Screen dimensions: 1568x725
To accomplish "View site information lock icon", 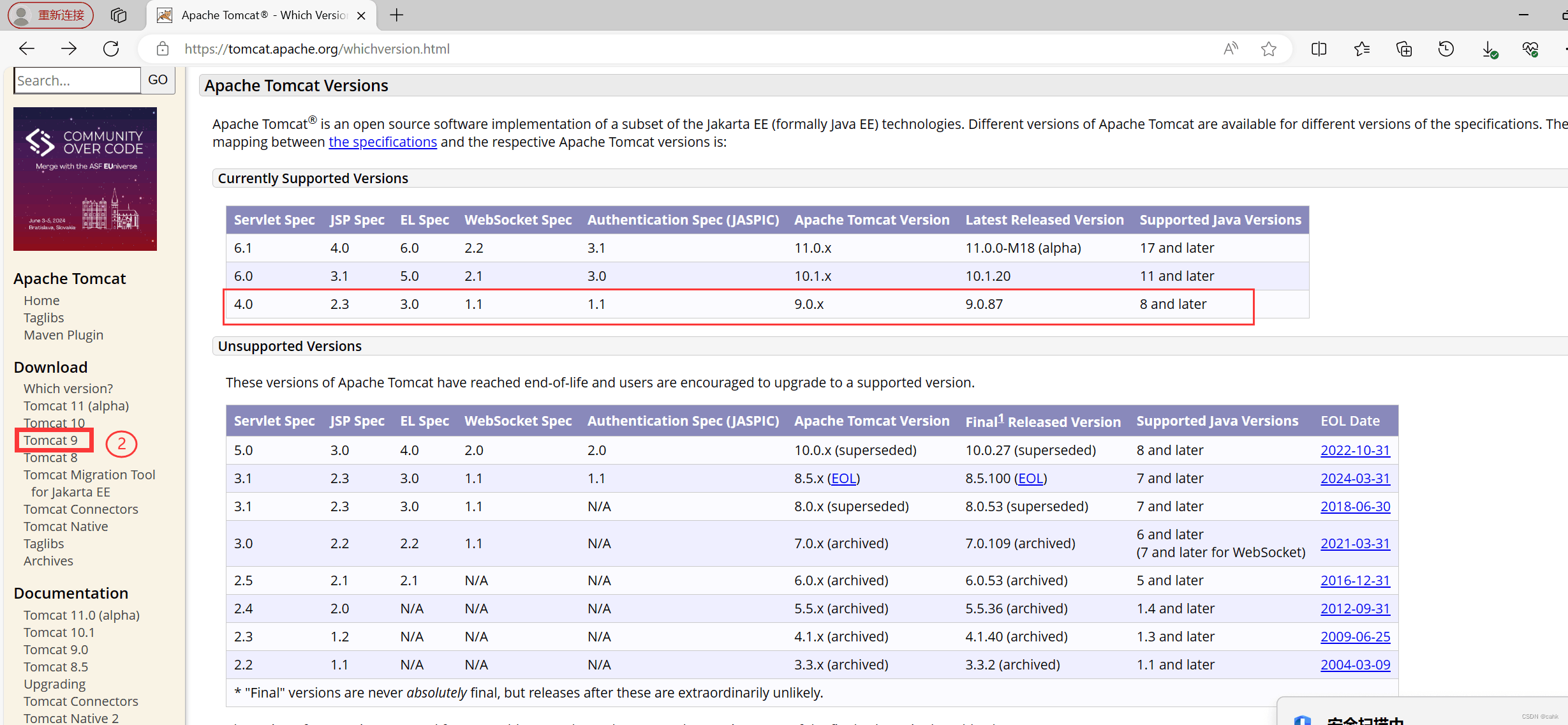I will point(163,49).
